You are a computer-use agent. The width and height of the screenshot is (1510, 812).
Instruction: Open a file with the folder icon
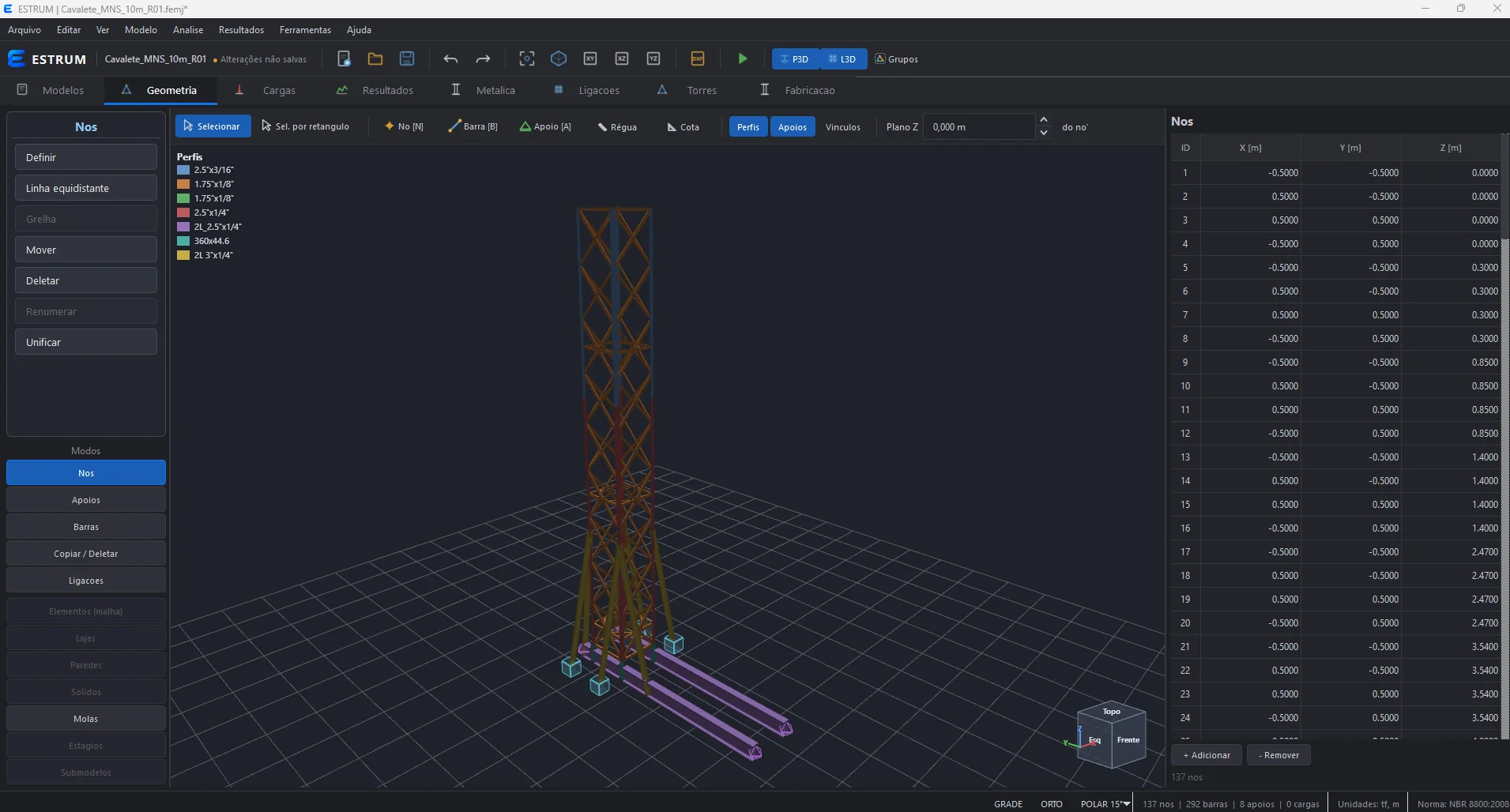(x=375, y=58)
